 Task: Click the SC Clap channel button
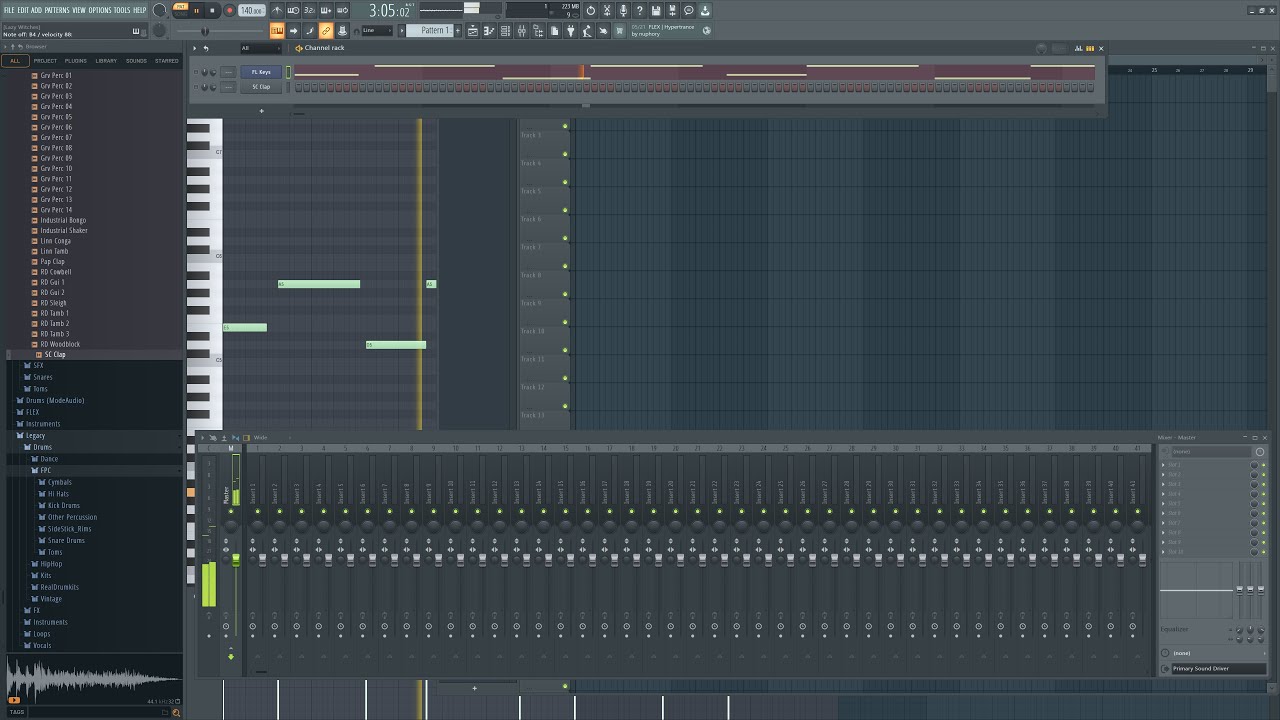[261, 87]
